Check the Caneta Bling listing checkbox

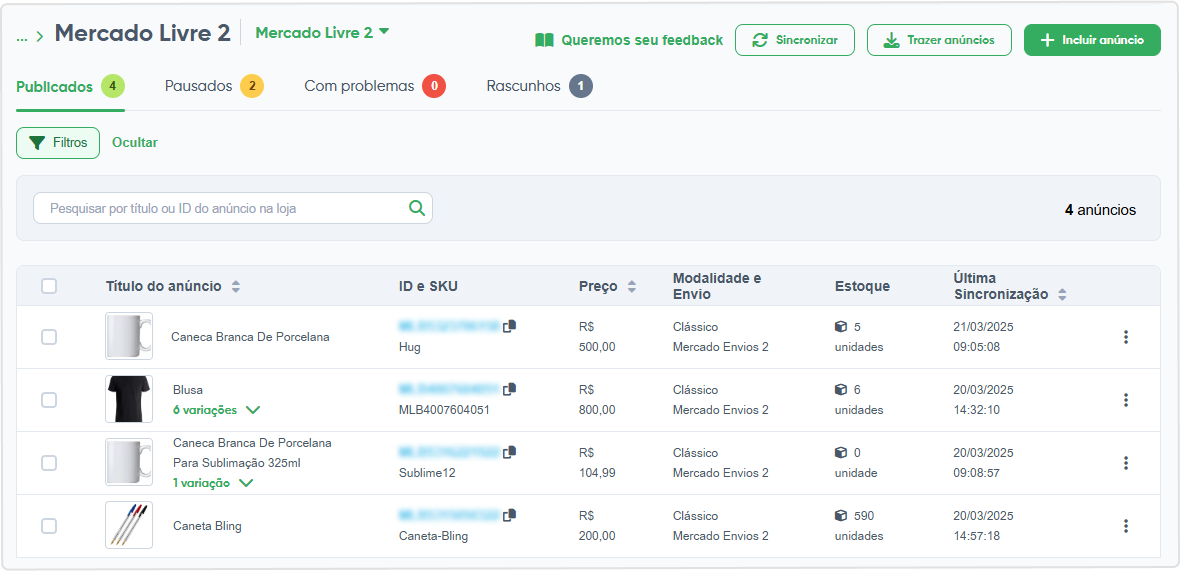point(49,526)
